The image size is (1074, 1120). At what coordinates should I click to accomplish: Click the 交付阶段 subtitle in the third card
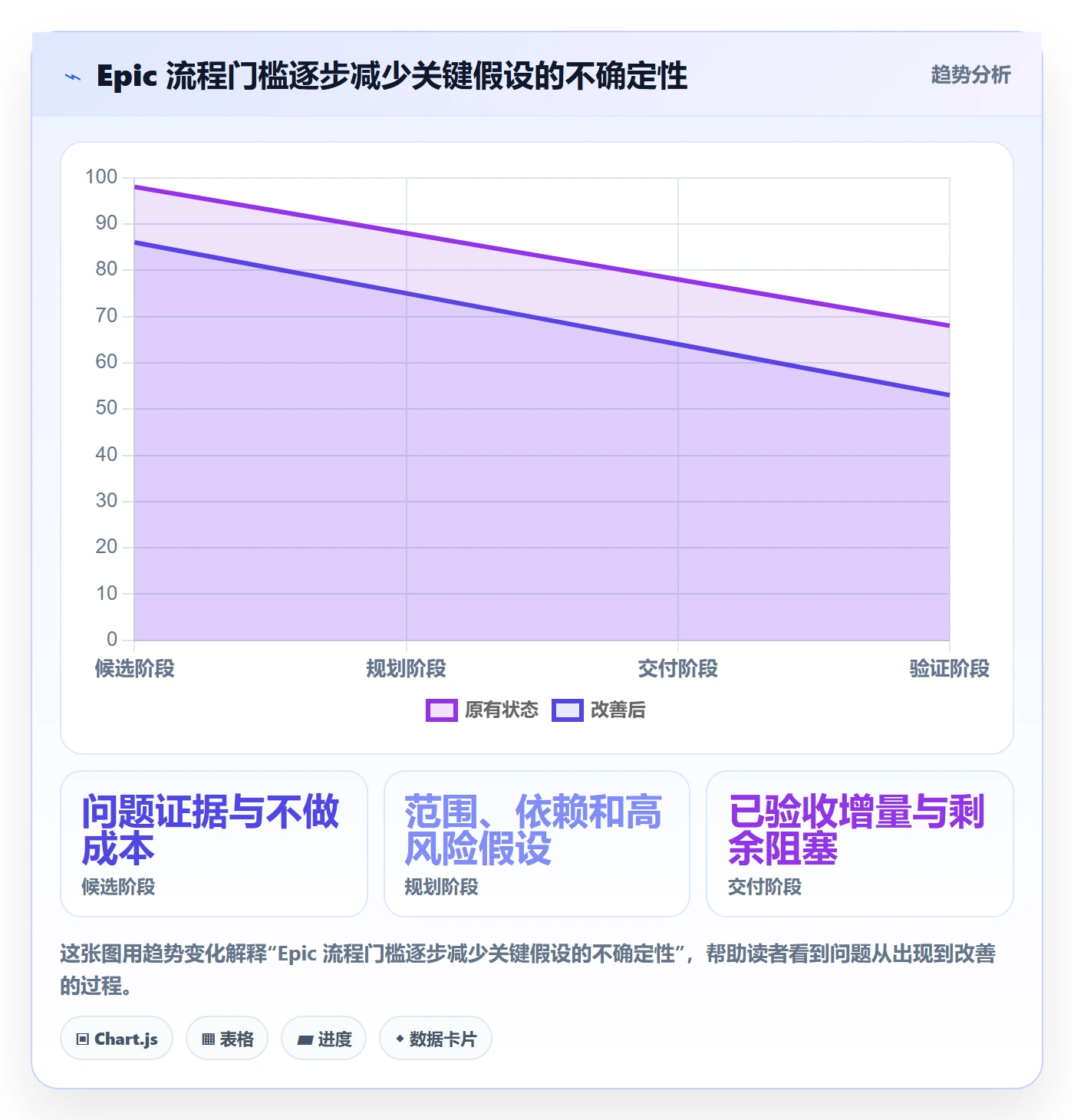(765, 887)
